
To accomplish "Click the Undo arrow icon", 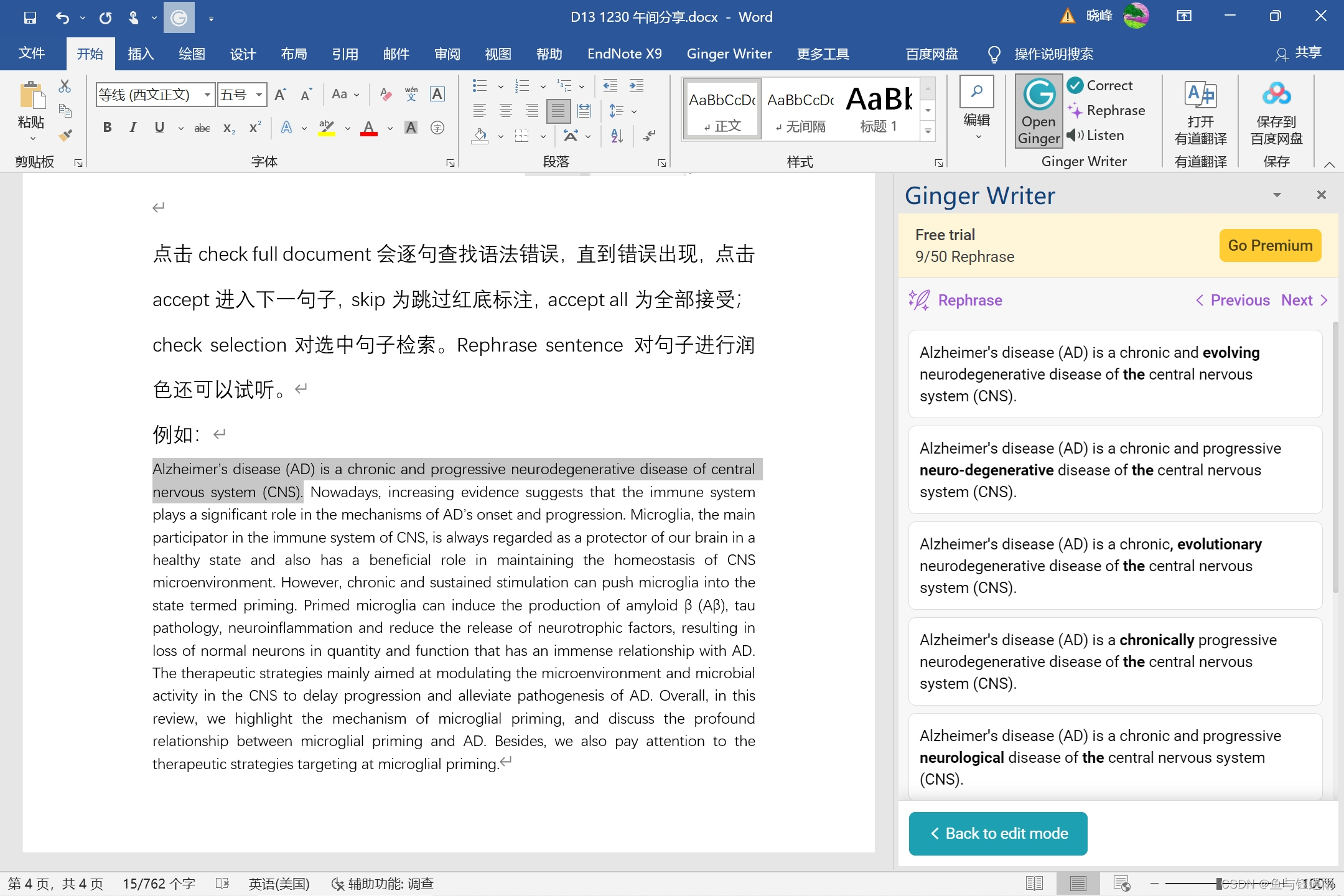I will click(62, 17).
